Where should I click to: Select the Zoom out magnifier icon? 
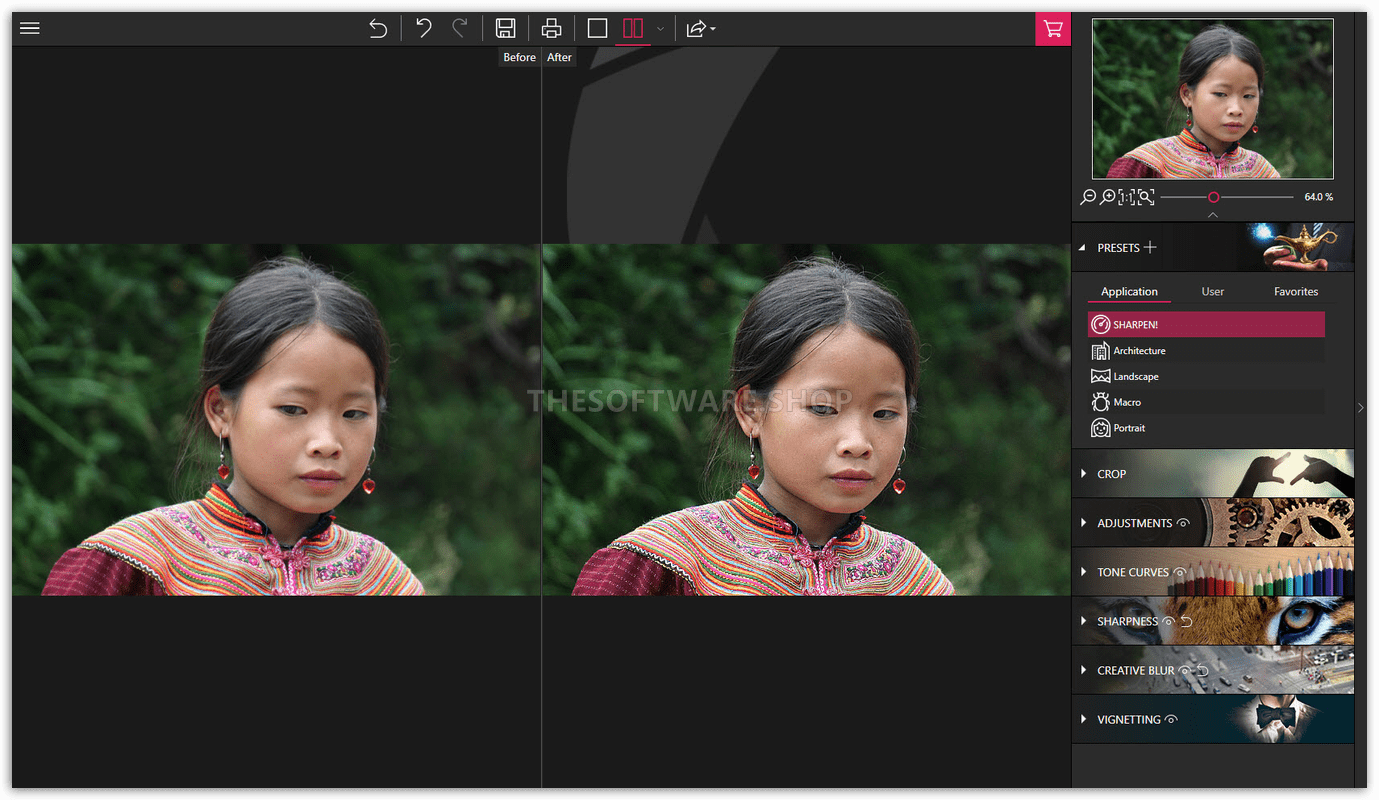click(x=1088, y=197)
